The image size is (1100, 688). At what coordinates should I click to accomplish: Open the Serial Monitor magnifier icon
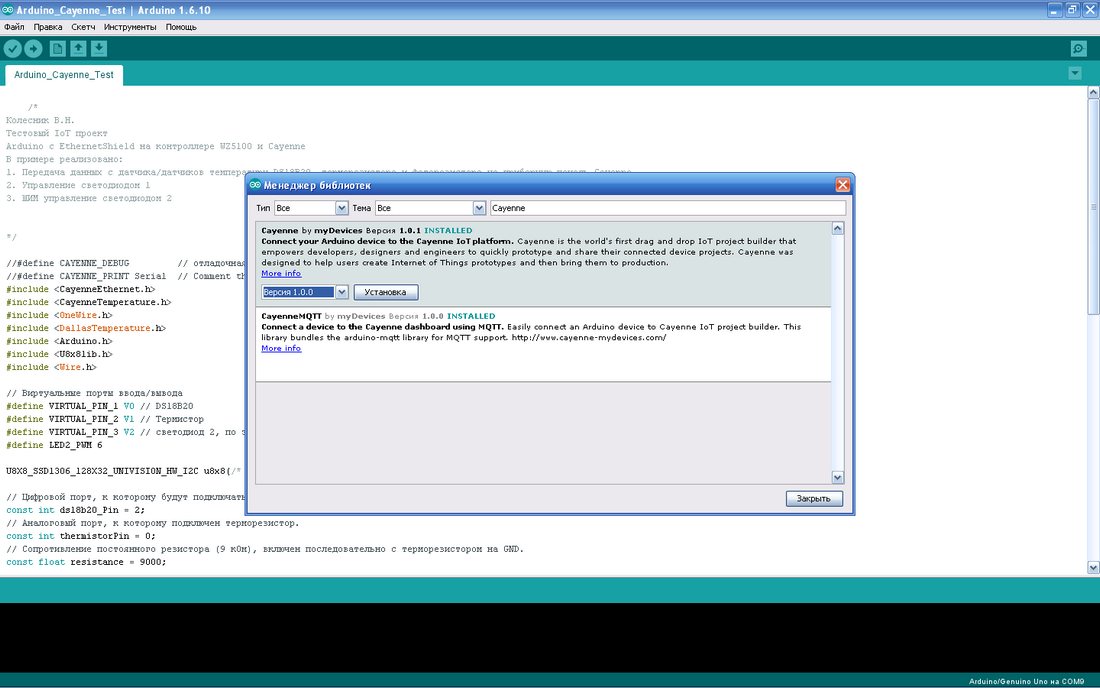pos(1078,48)
